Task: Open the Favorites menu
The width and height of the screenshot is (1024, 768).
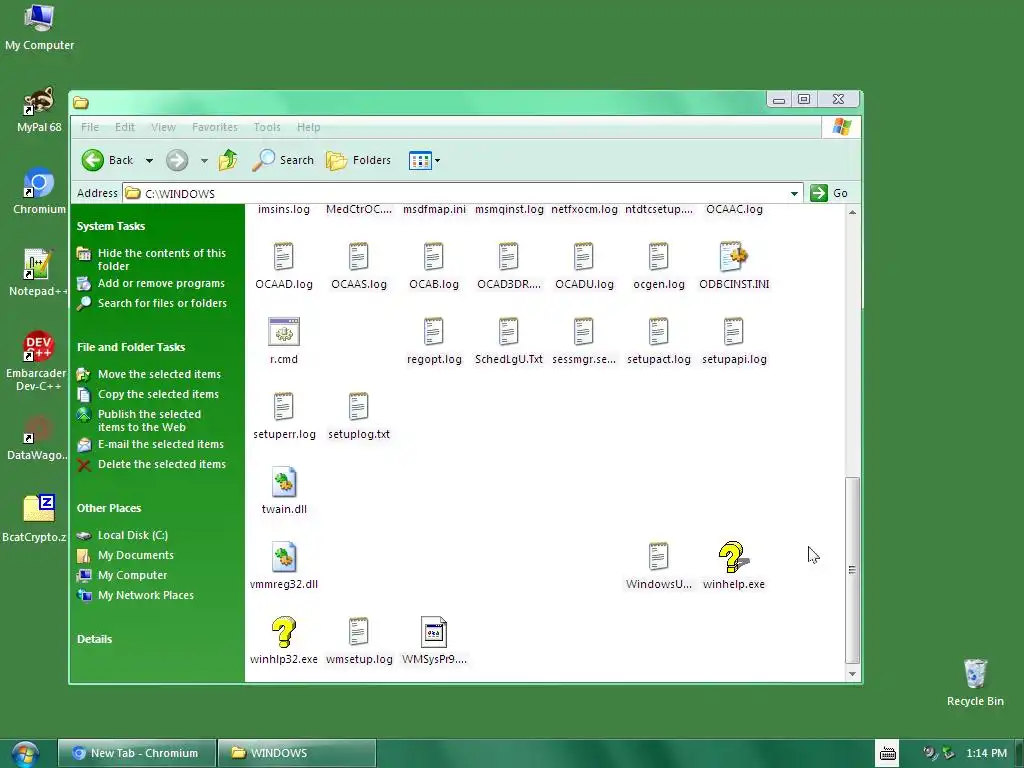Action: 215,127
